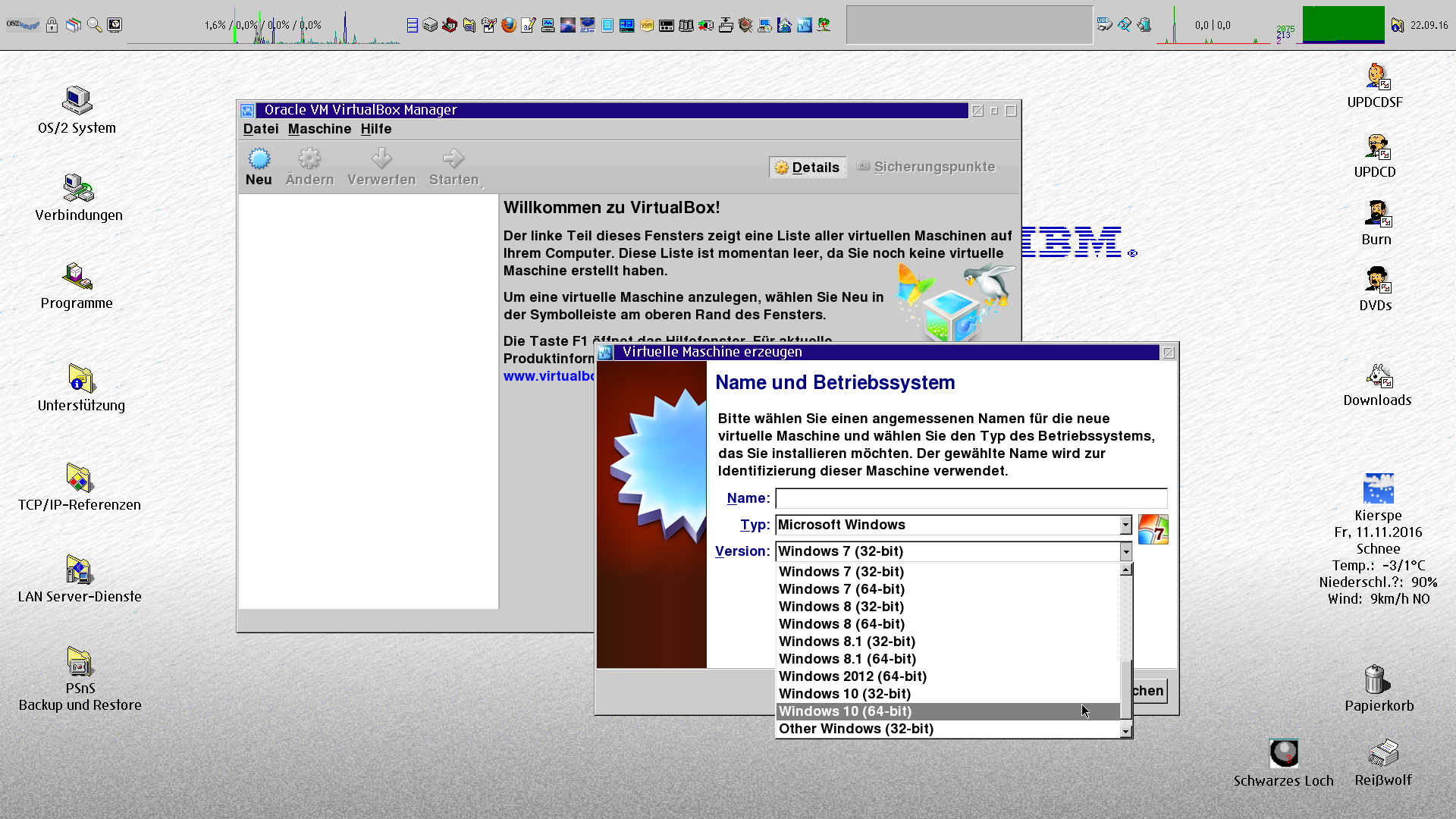The image size is (1456, 819).
Task: Open the Hilfe menu
Action: [376, 129]
